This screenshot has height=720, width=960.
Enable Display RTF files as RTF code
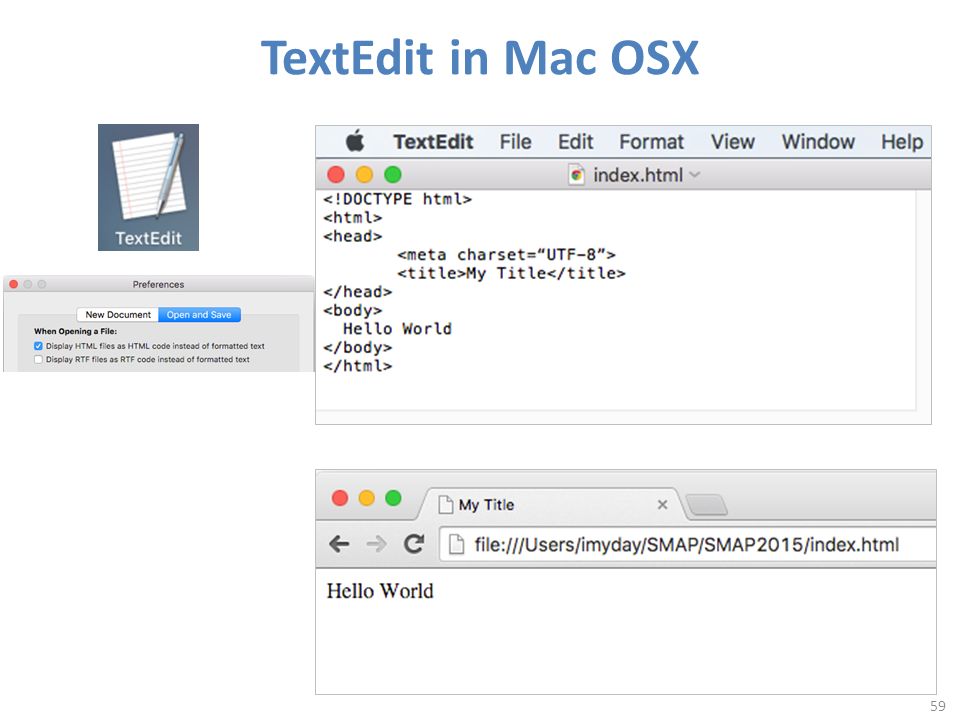tap(39, 359)
